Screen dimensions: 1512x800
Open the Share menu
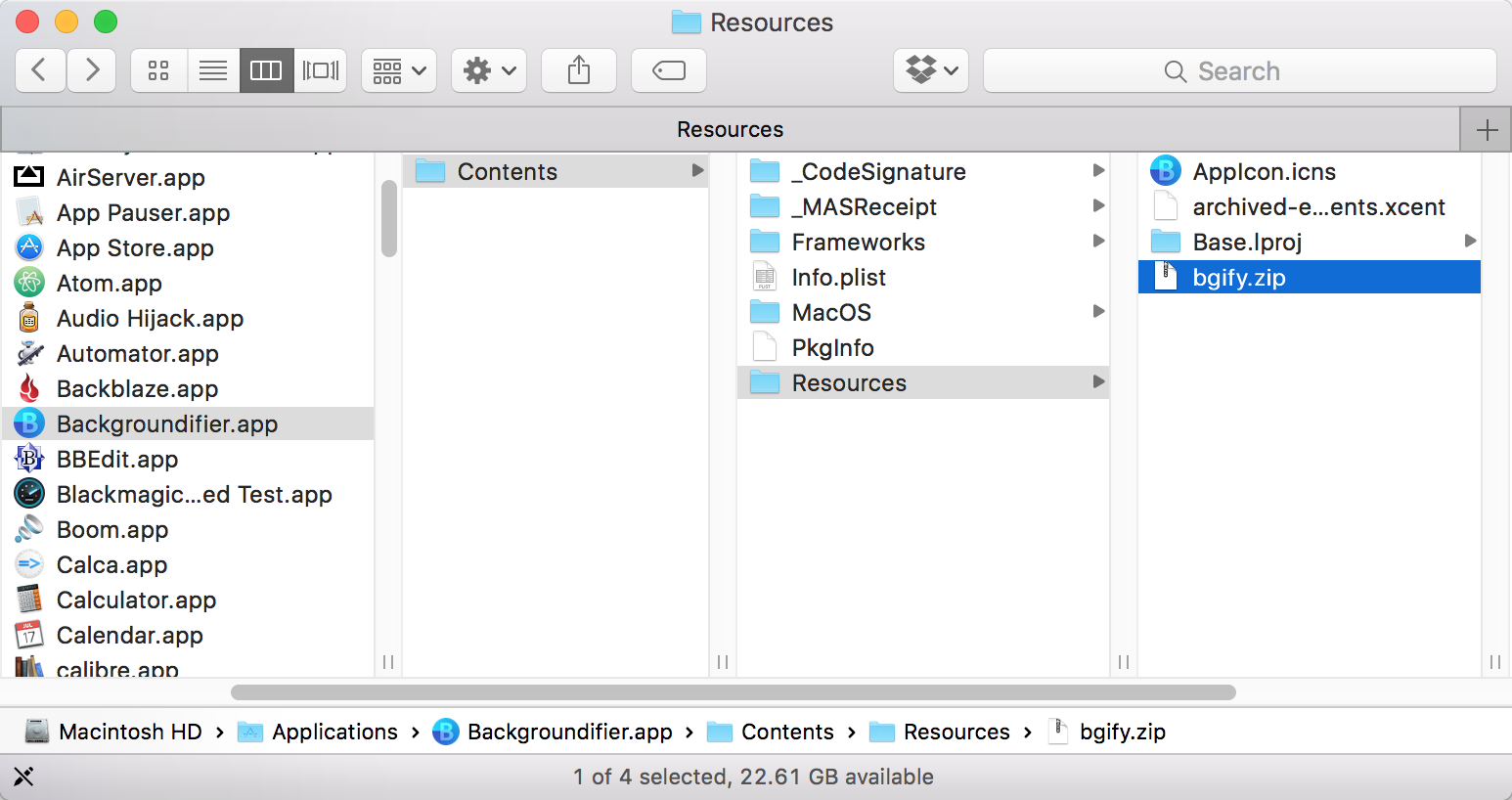coord(579,70)
